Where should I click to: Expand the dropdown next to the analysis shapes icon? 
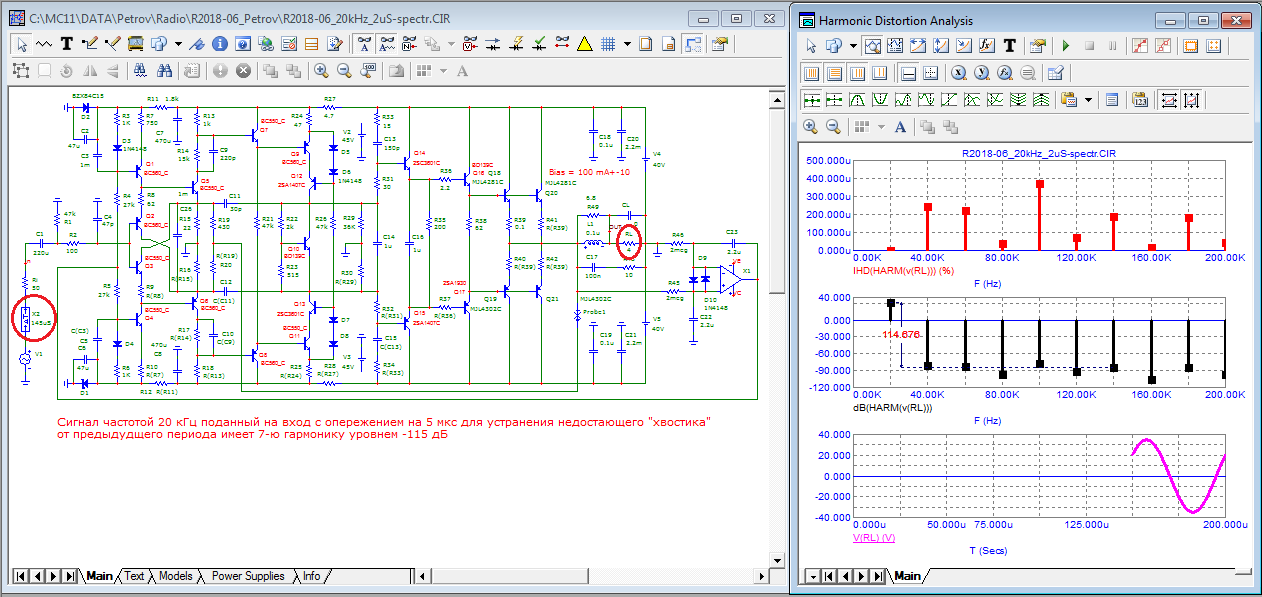[x=853, y=46]
